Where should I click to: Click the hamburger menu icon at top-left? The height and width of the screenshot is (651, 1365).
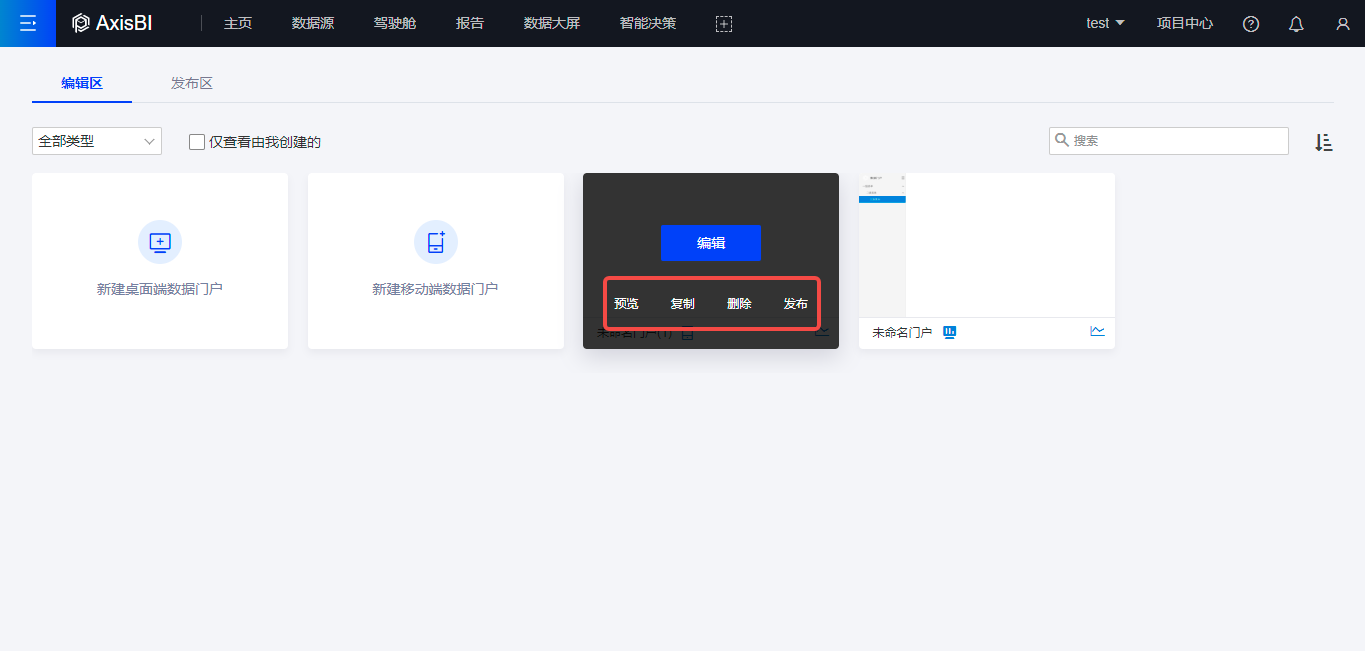pos(27,23)
